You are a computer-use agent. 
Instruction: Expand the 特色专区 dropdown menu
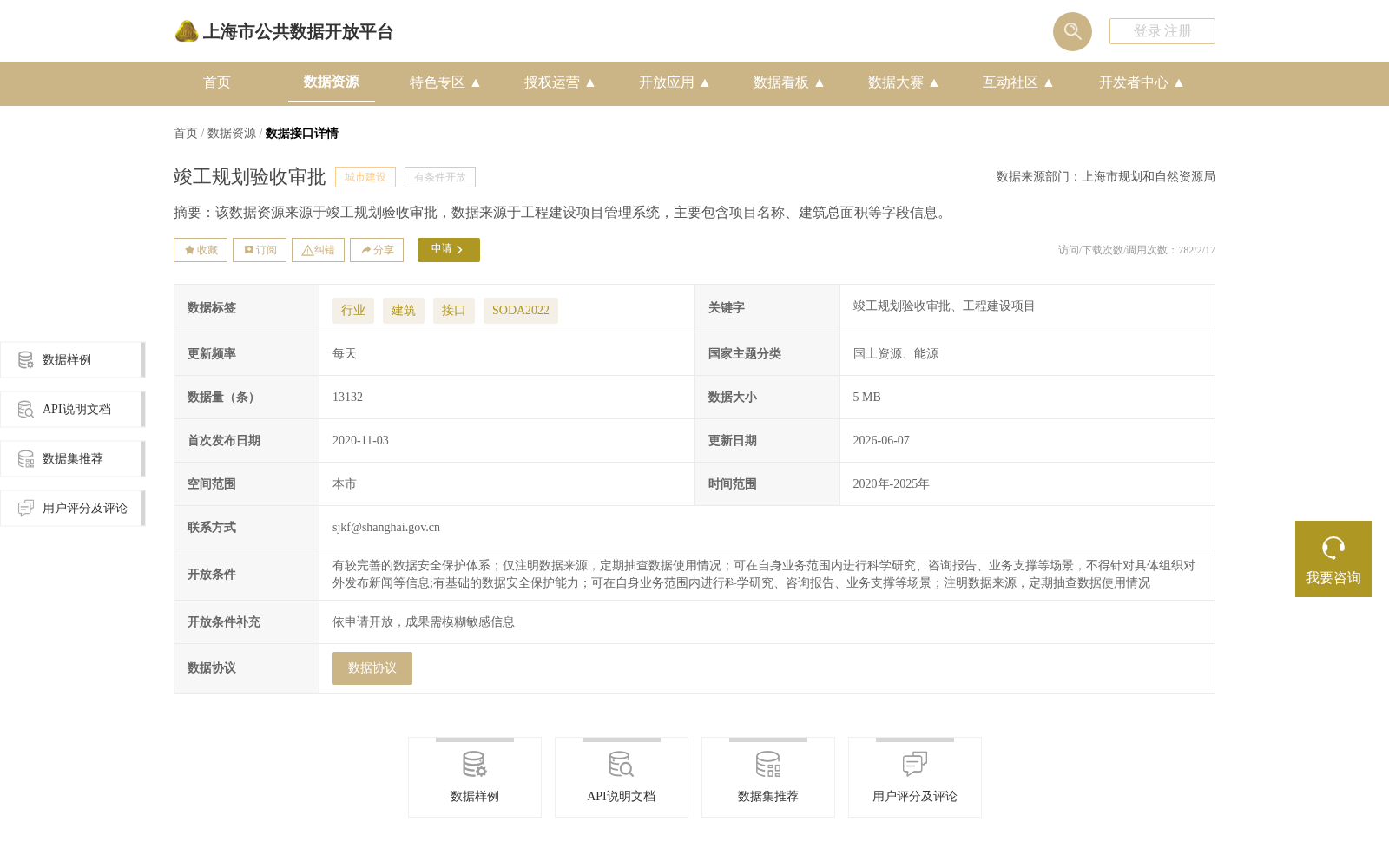click(445, 82)
